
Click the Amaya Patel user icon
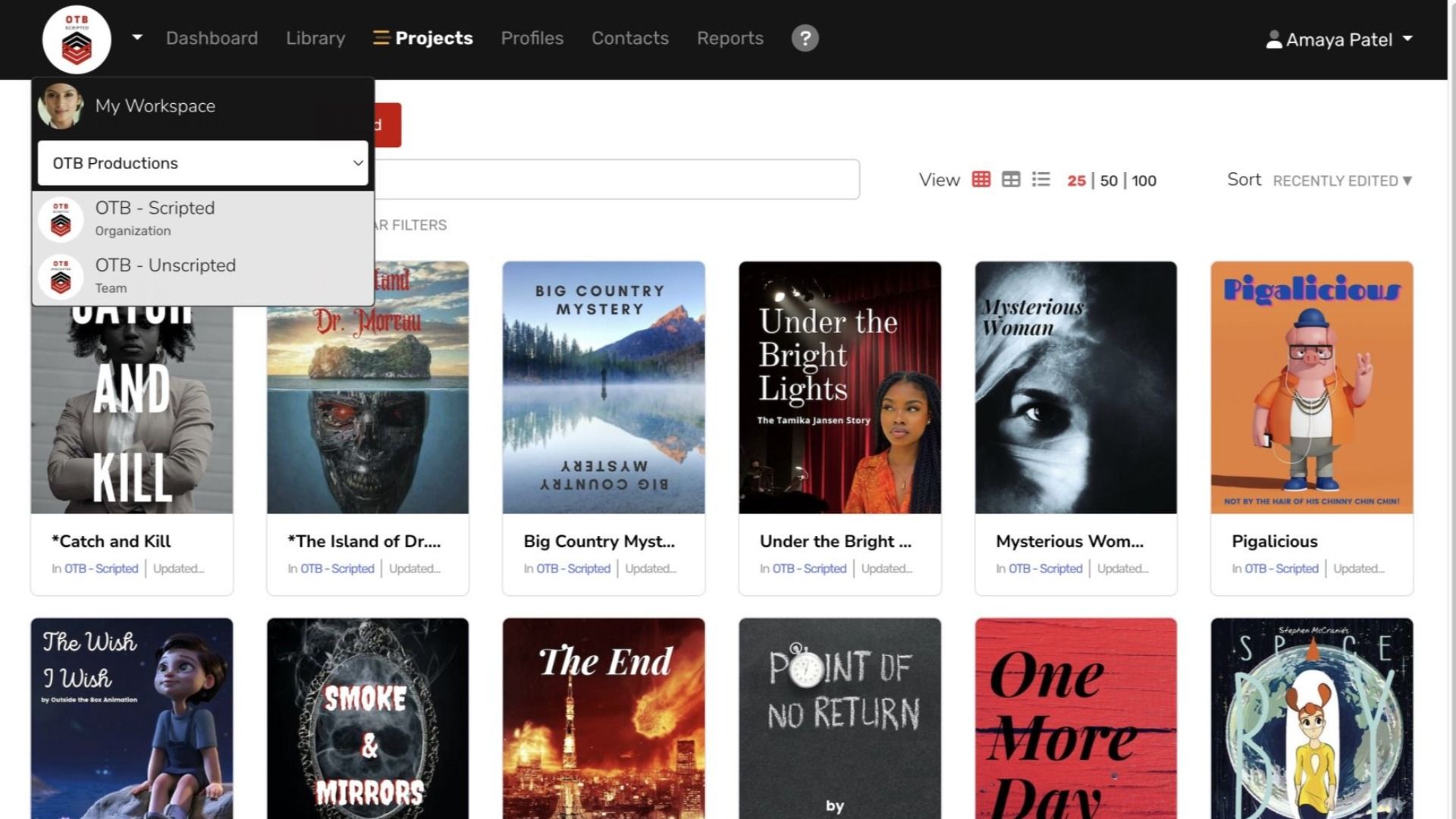[x=1274, y=39]
